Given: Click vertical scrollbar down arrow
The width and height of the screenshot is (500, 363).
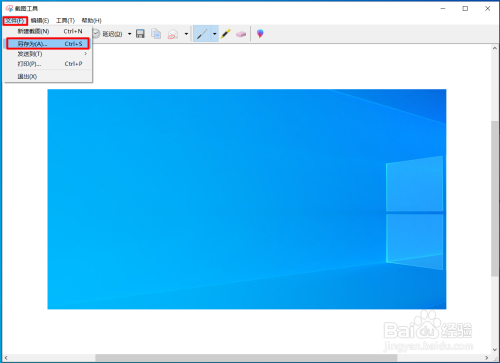Looking at the screenshot, I should click(x=495, y=350).
